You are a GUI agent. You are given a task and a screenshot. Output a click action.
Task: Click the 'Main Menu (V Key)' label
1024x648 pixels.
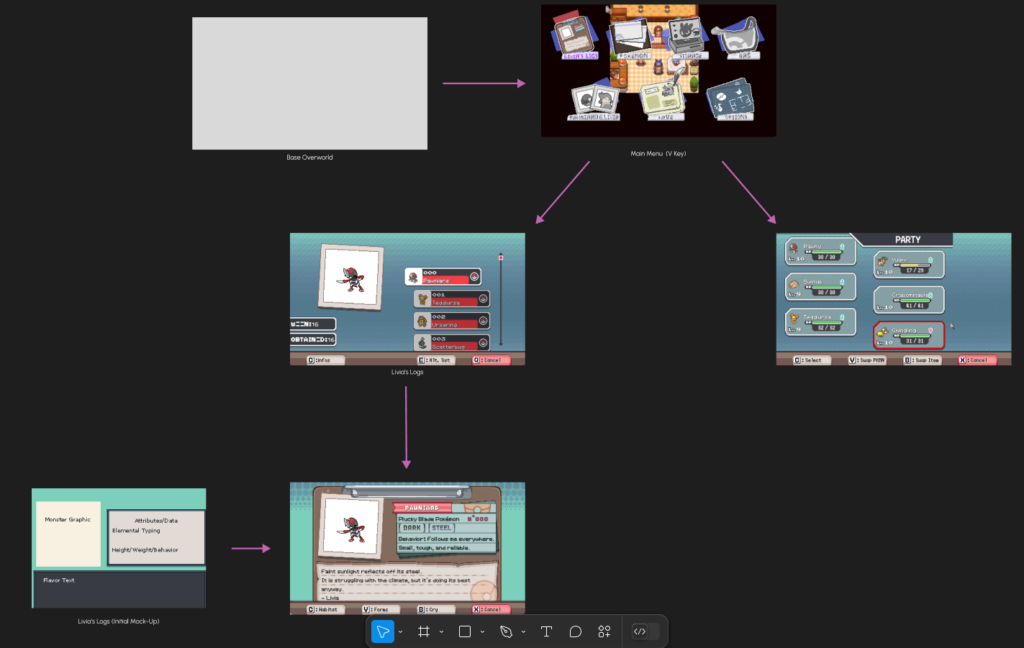point(658,154)
